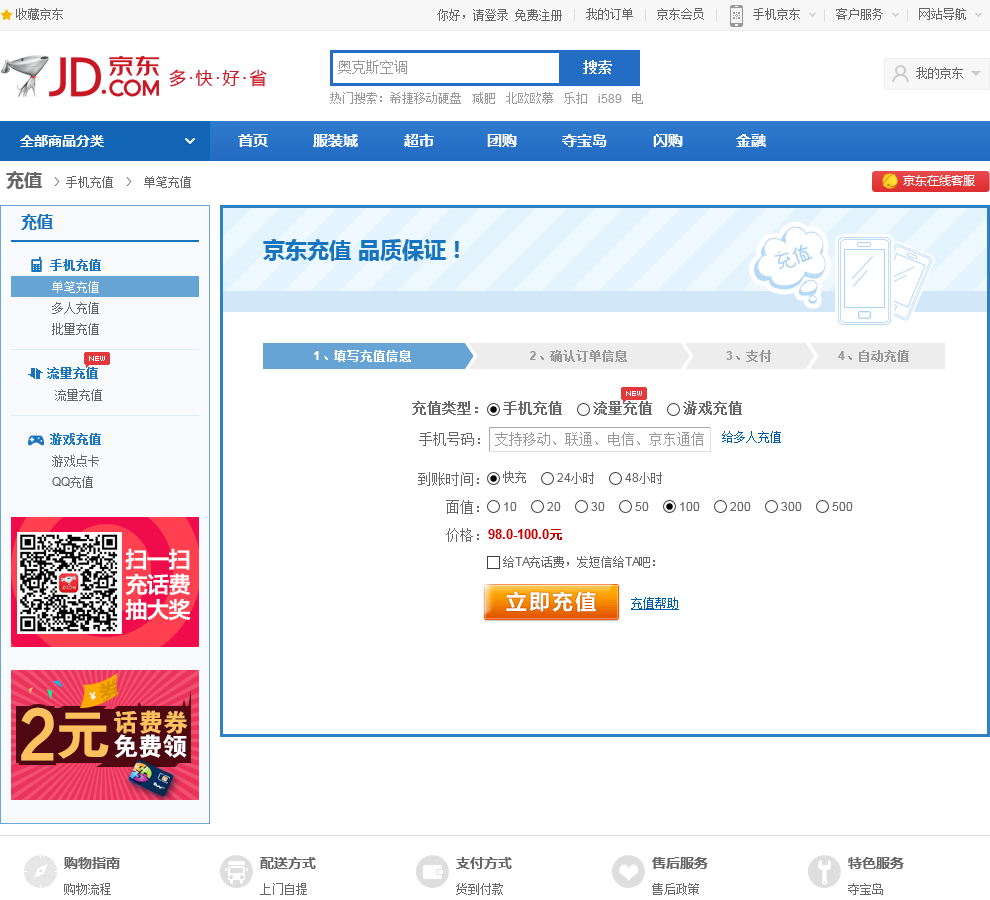
Task: Open 夺宝岛 in the navigation bar
Action: [x=584, y=141]
